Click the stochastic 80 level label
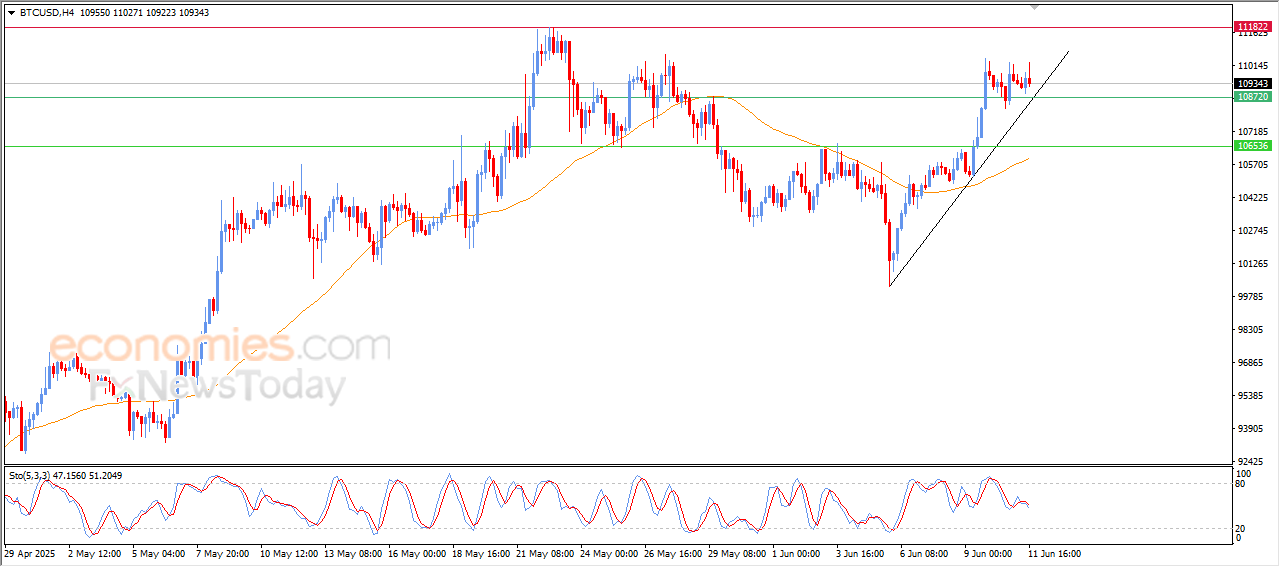1280x567 pixels. (x=1241, y=484)
